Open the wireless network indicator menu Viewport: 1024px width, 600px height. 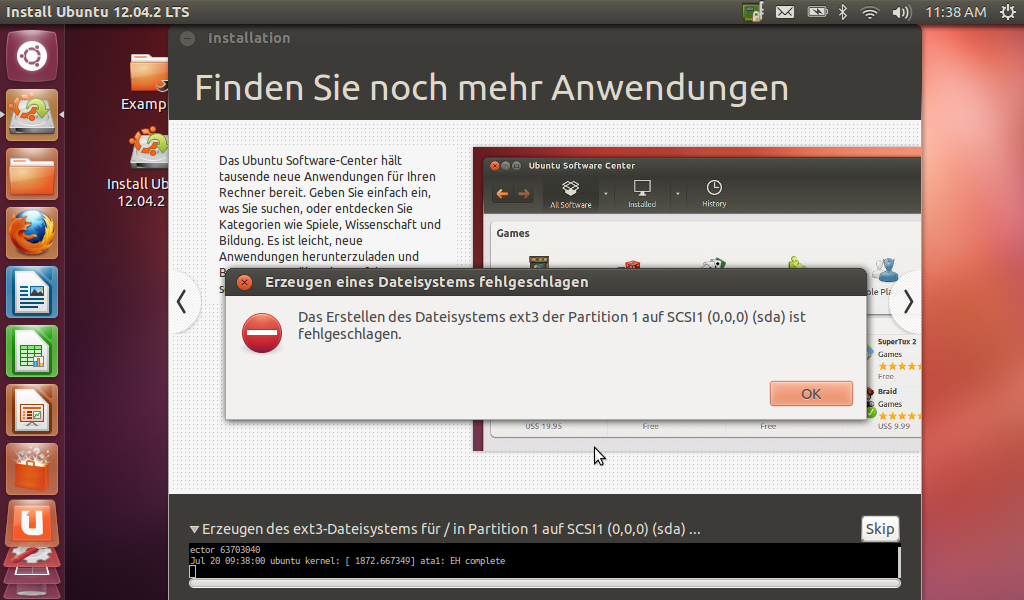click(x=870, y=12)
